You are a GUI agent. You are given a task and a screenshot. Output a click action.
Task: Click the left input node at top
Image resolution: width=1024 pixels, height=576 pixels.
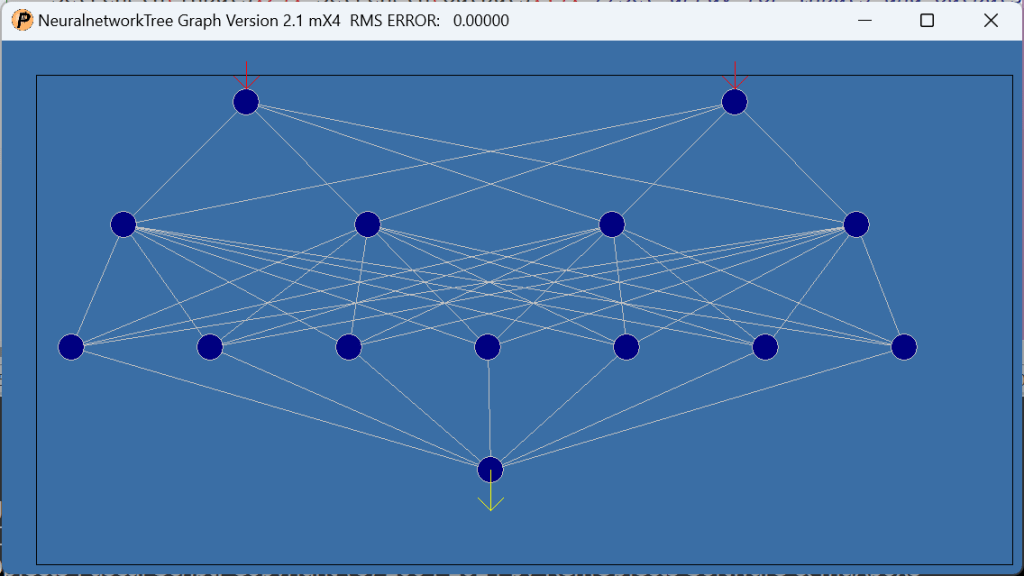click(x=246, y=102)
